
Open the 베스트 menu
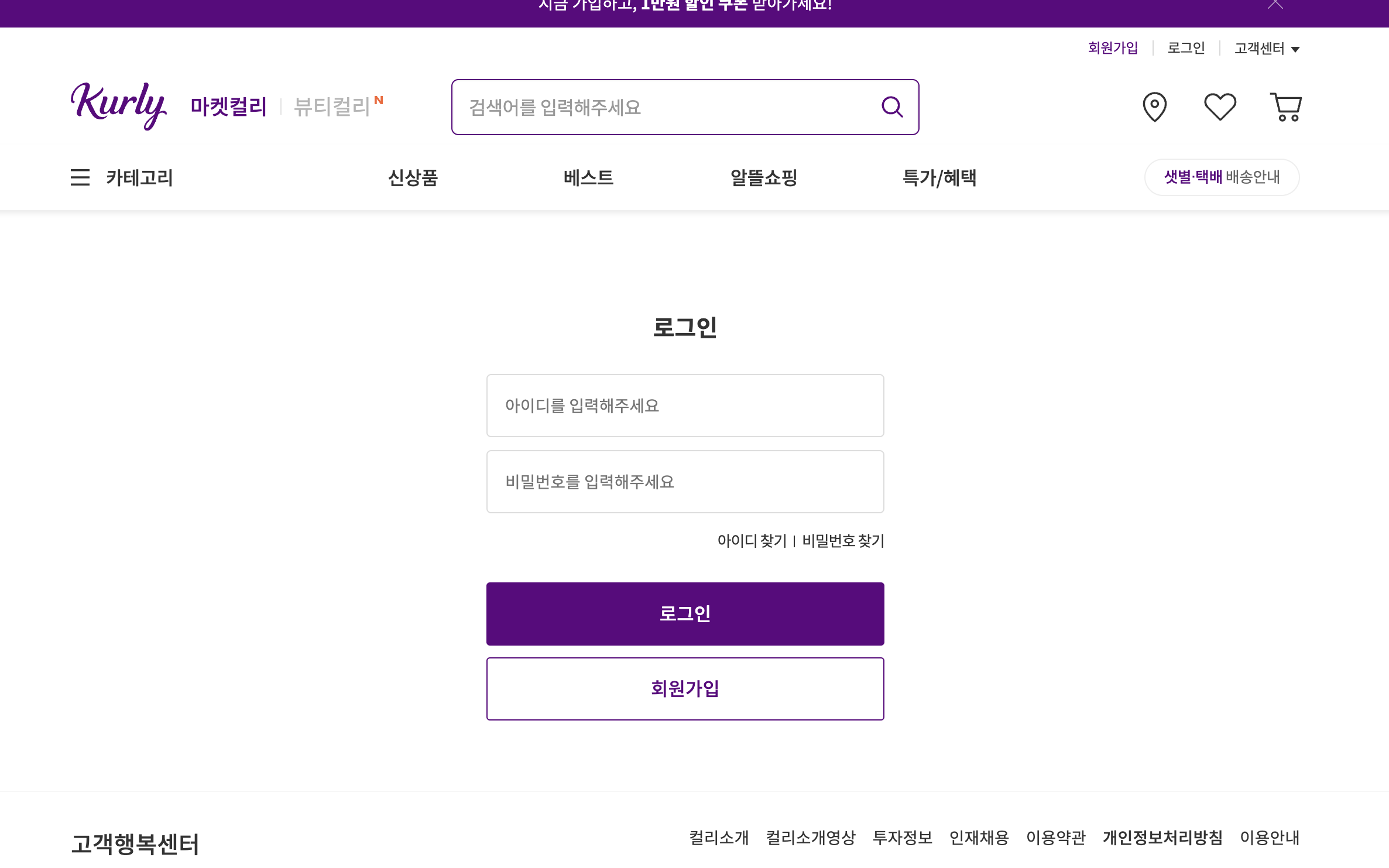coord(588,177)
